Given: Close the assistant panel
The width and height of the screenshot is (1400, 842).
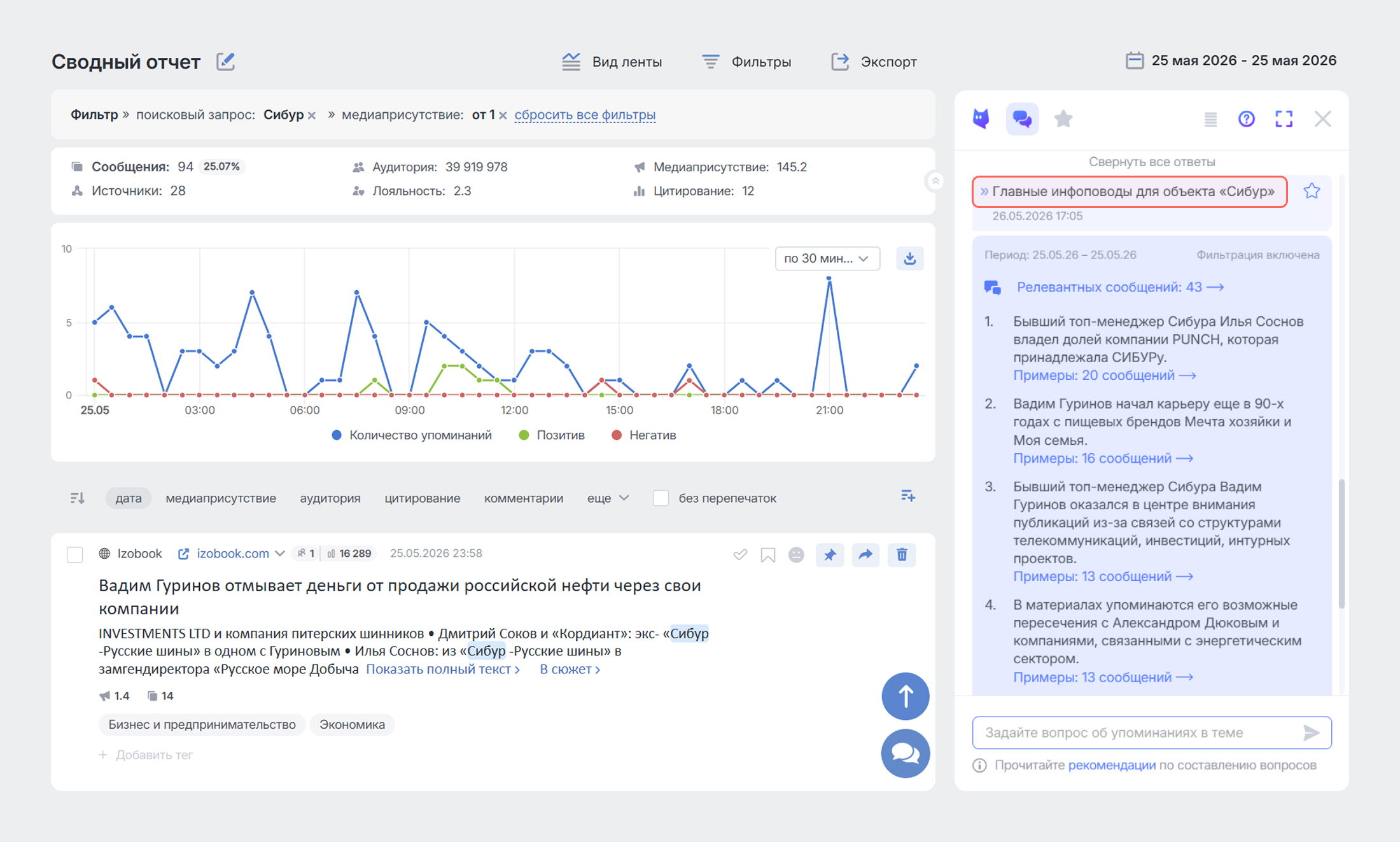Looking at the screenshot, I should click(x=1323, y=119).
